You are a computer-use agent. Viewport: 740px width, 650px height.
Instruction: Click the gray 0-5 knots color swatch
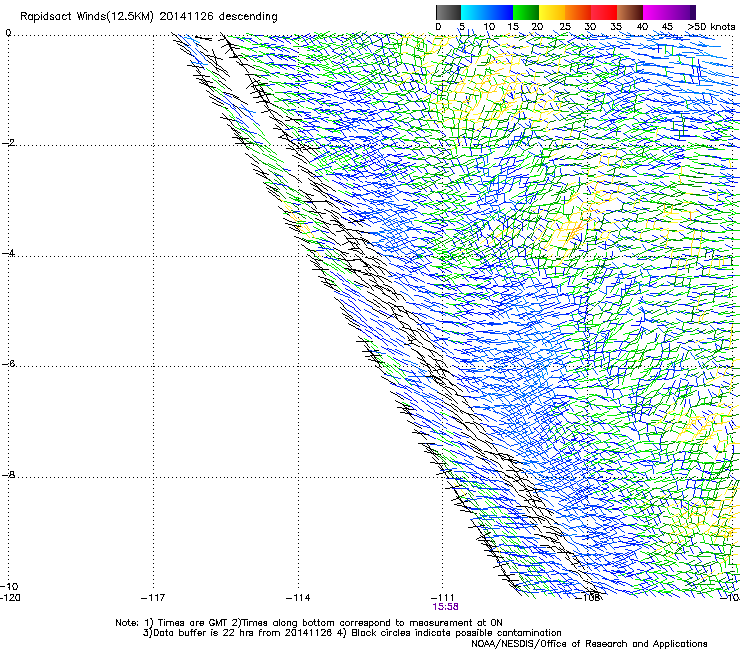[448, 12]
